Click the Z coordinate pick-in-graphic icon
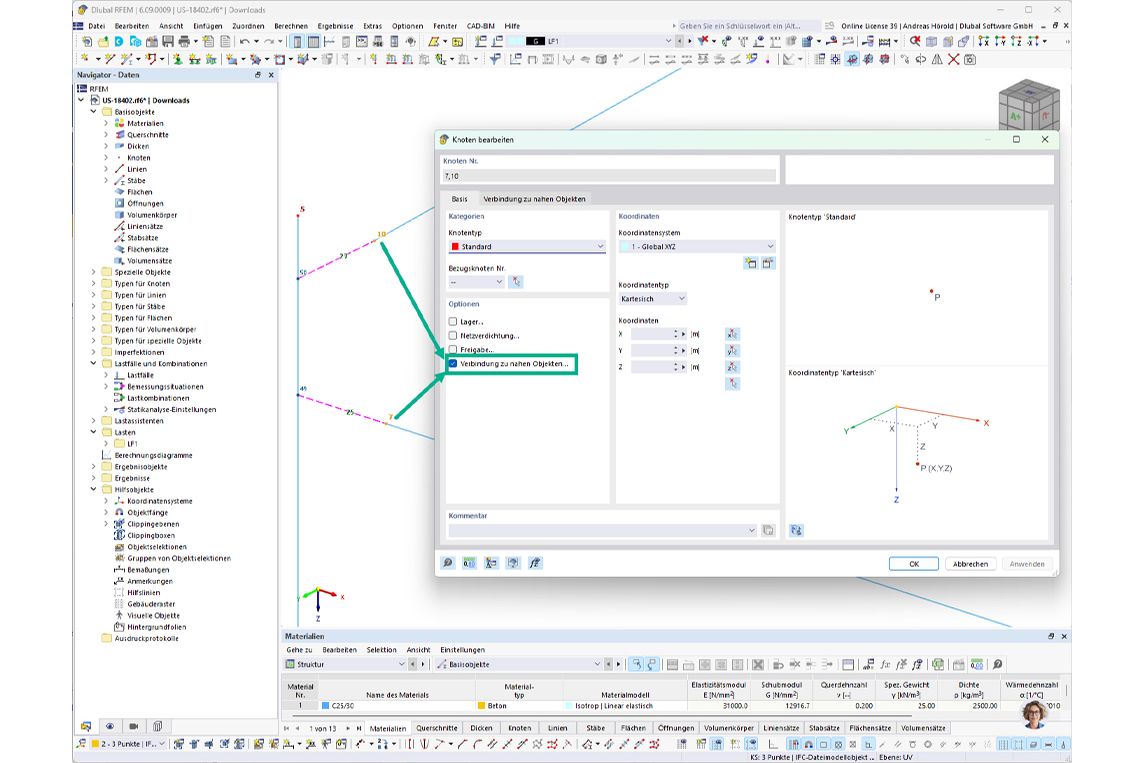 (x=732, y=367)
